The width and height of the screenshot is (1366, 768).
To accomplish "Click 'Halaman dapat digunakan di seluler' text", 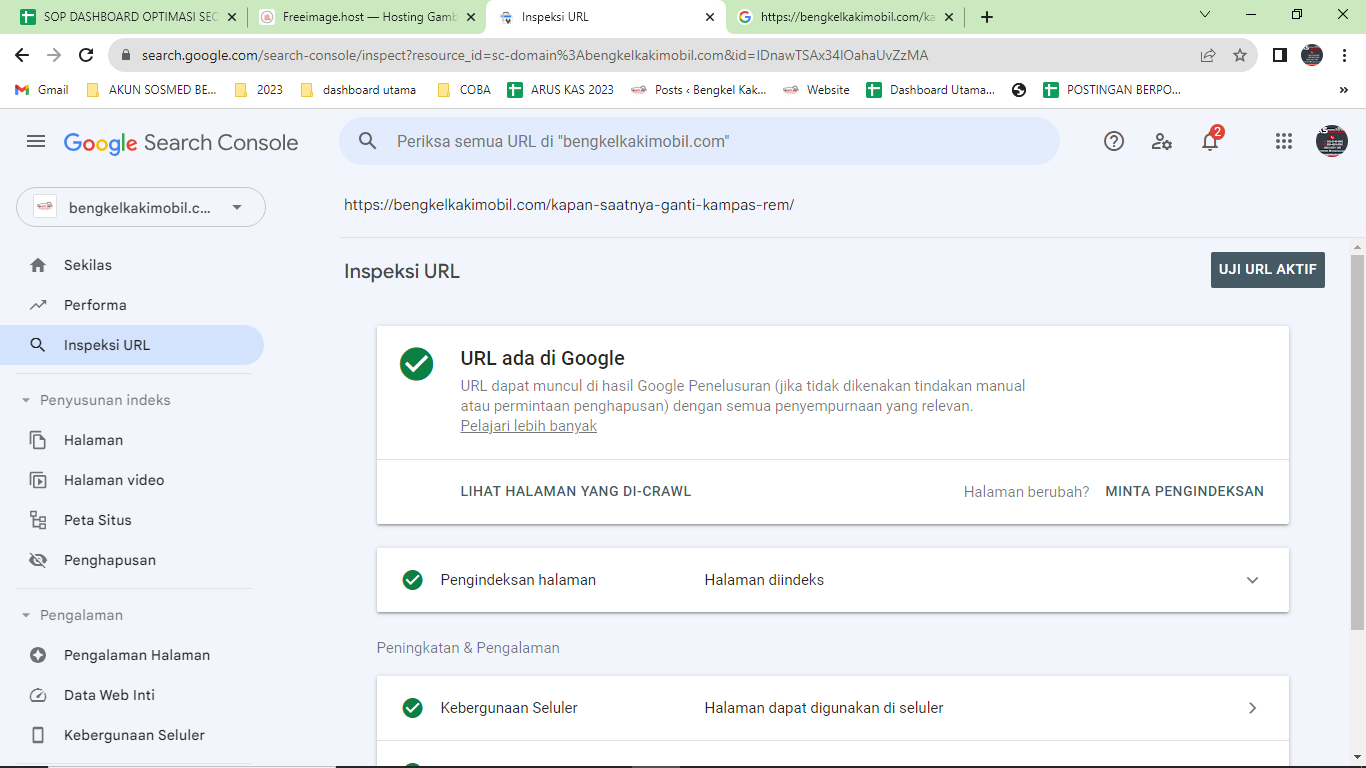I will coord(824,708).
